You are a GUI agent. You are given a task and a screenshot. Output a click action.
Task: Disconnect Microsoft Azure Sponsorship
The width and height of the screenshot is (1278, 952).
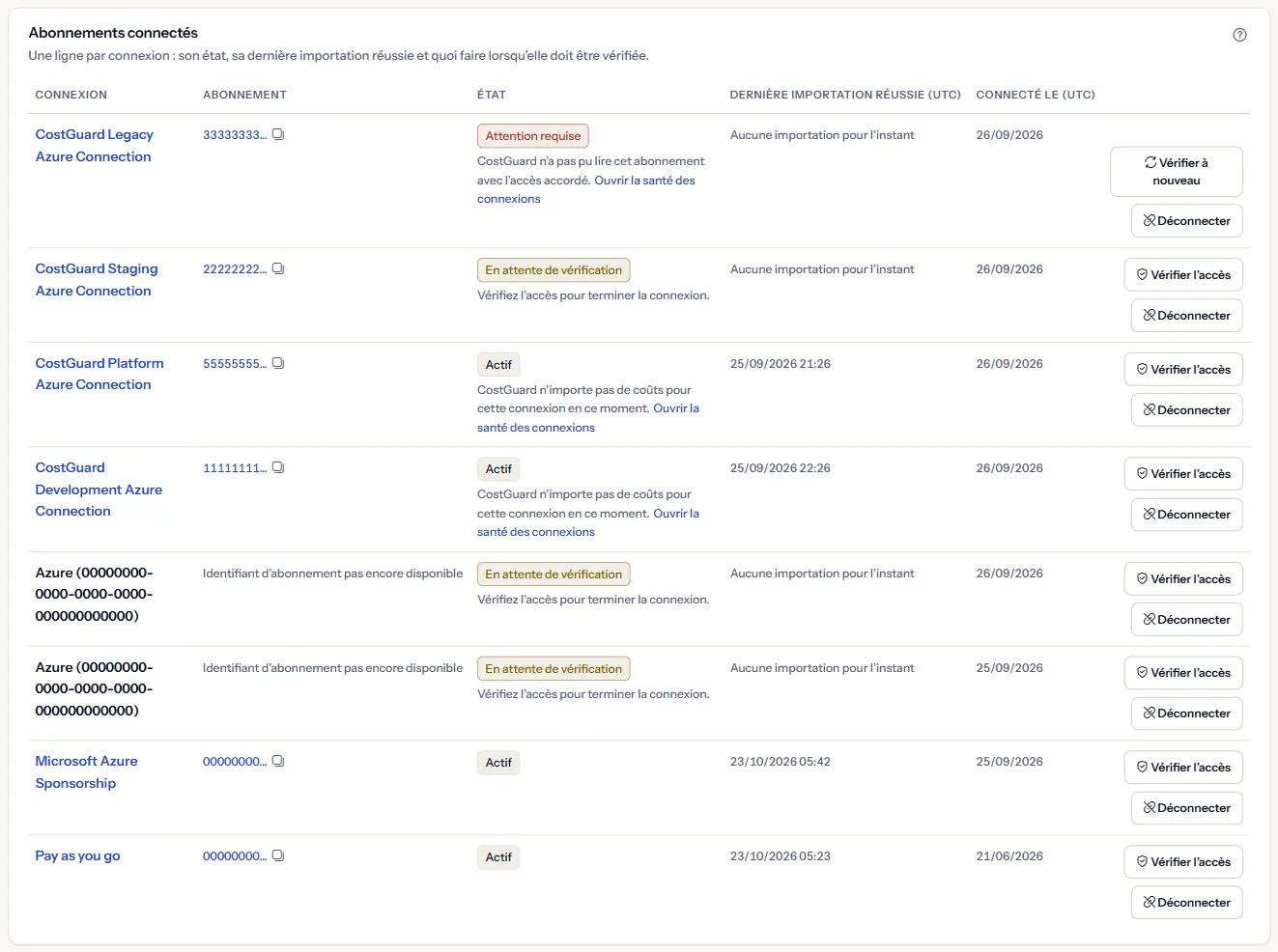tap(1187, 808)
